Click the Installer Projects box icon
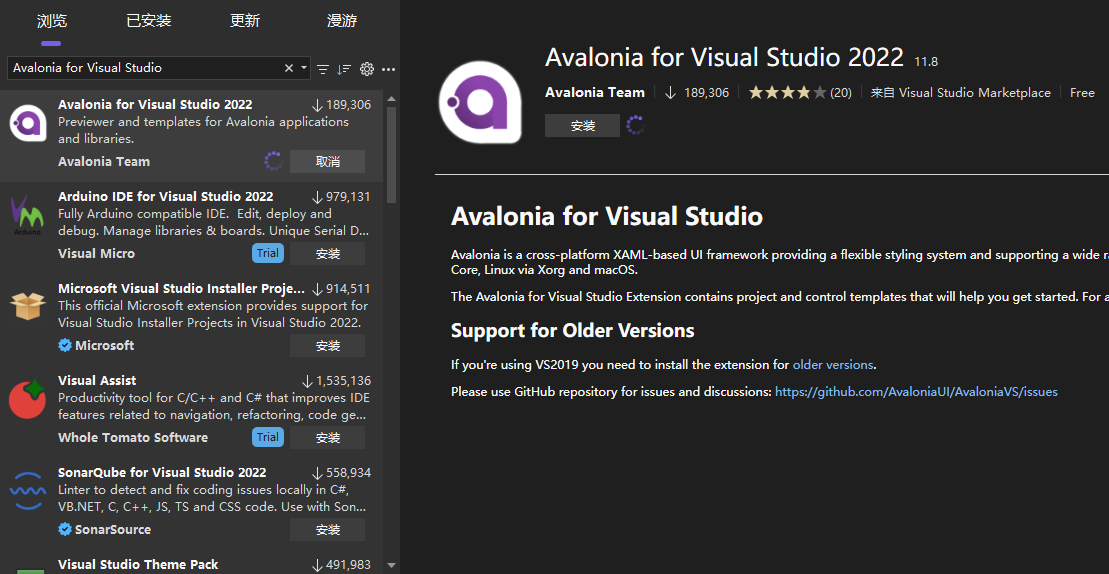The width and height of the screenshot is (1109, 574). pyautogui.click(x=28, y=307)
